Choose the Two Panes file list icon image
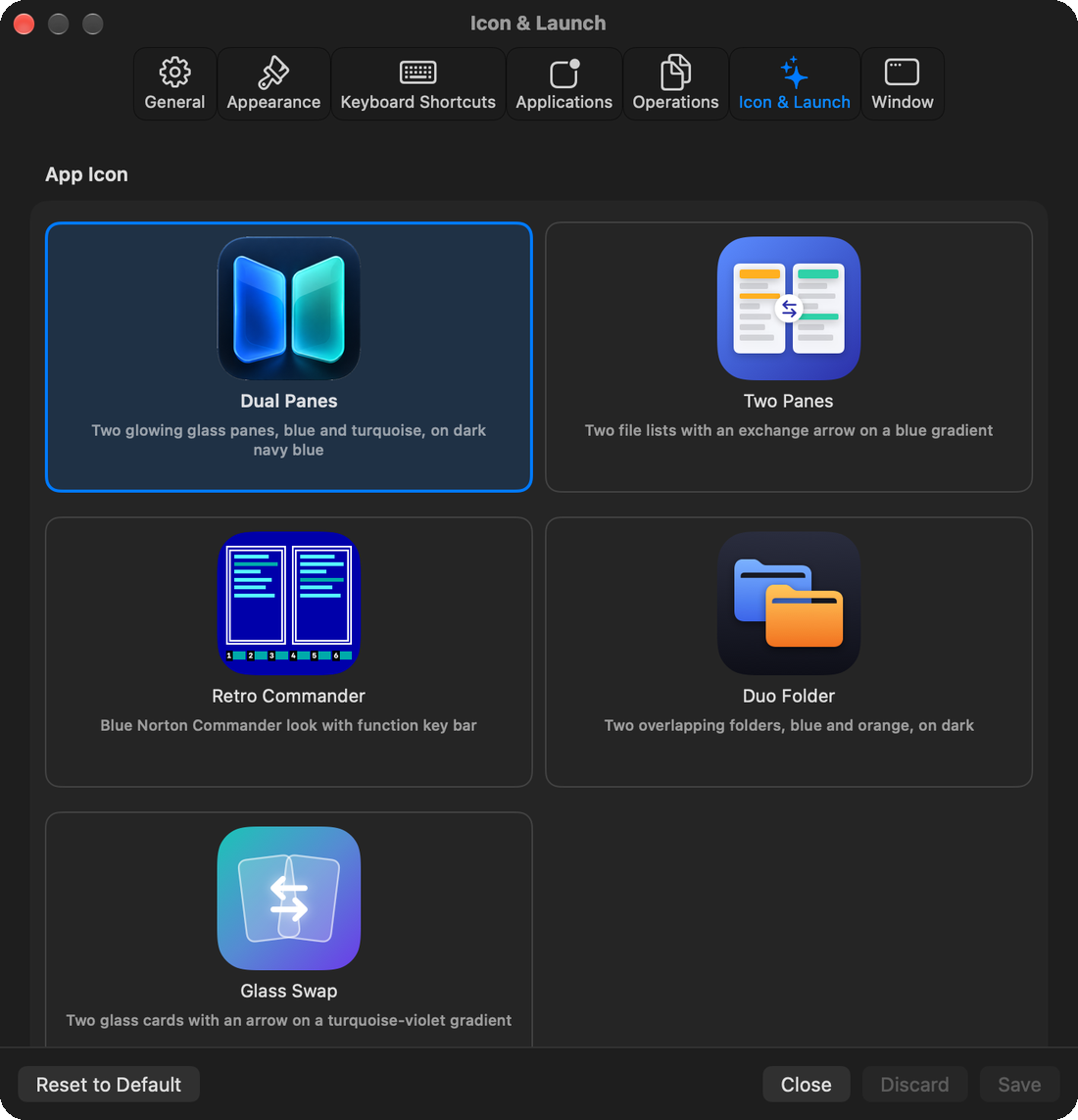The width and height of the screenshot is (1078, 1120). [x=789, y=309]
